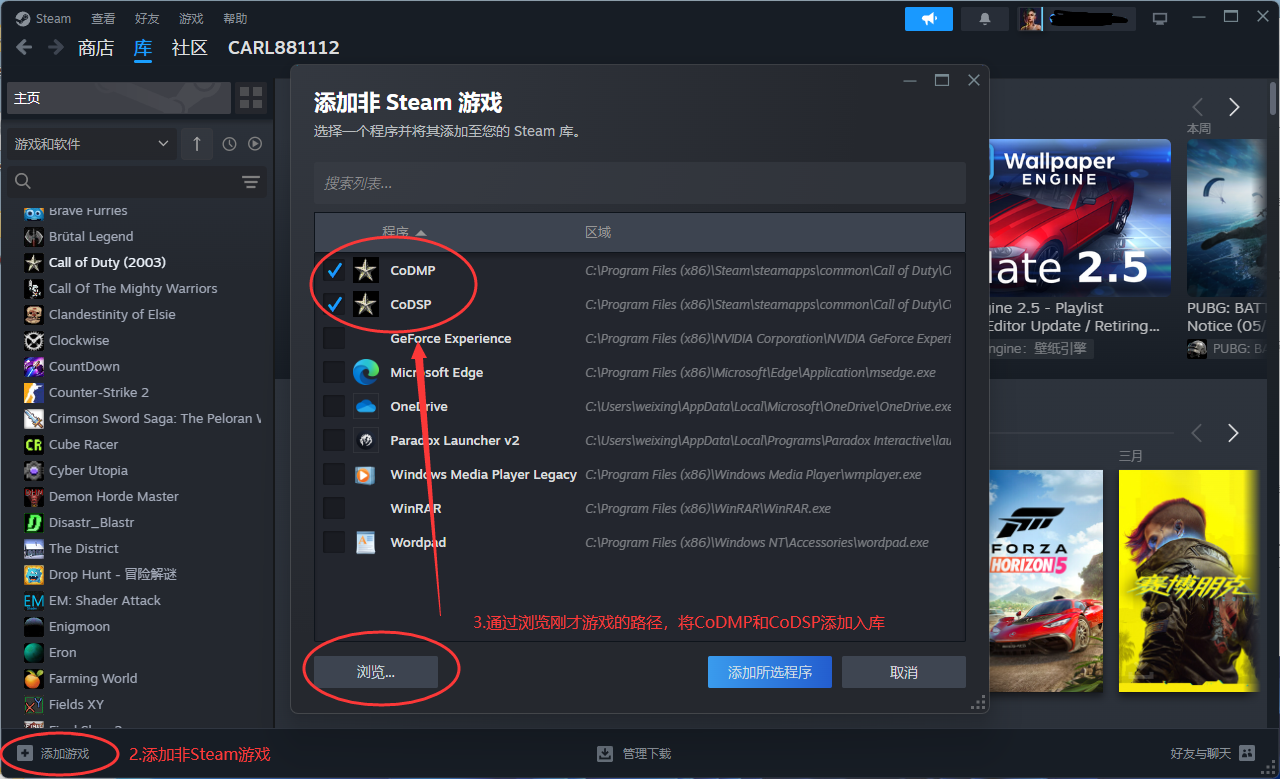
Task: Go to the Store (商店) tab
Action: point(96,48)
